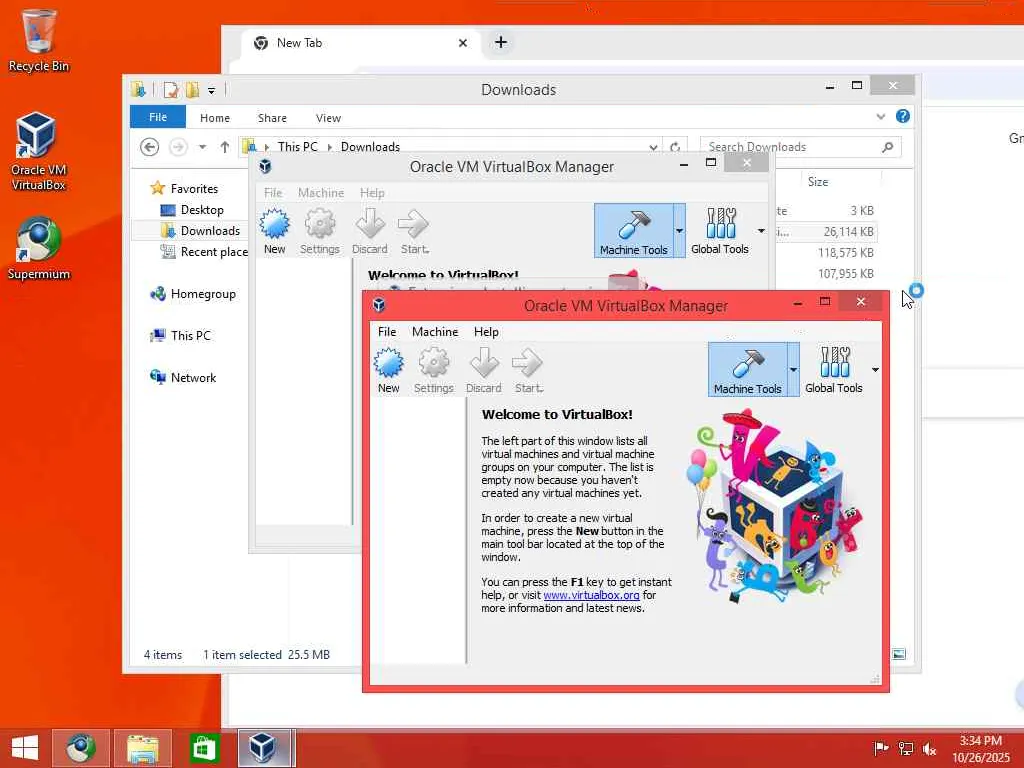Open File menu in background VirtualBox Manager
1024x768 pixels.
pyautogui.click(x=273, y=193)
